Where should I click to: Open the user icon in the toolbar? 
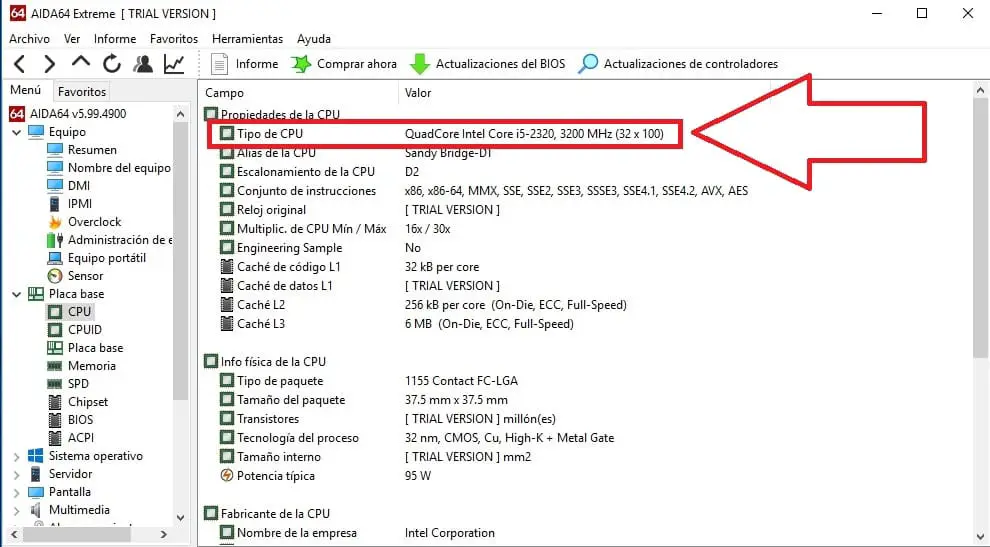click(x=143, y=64)
